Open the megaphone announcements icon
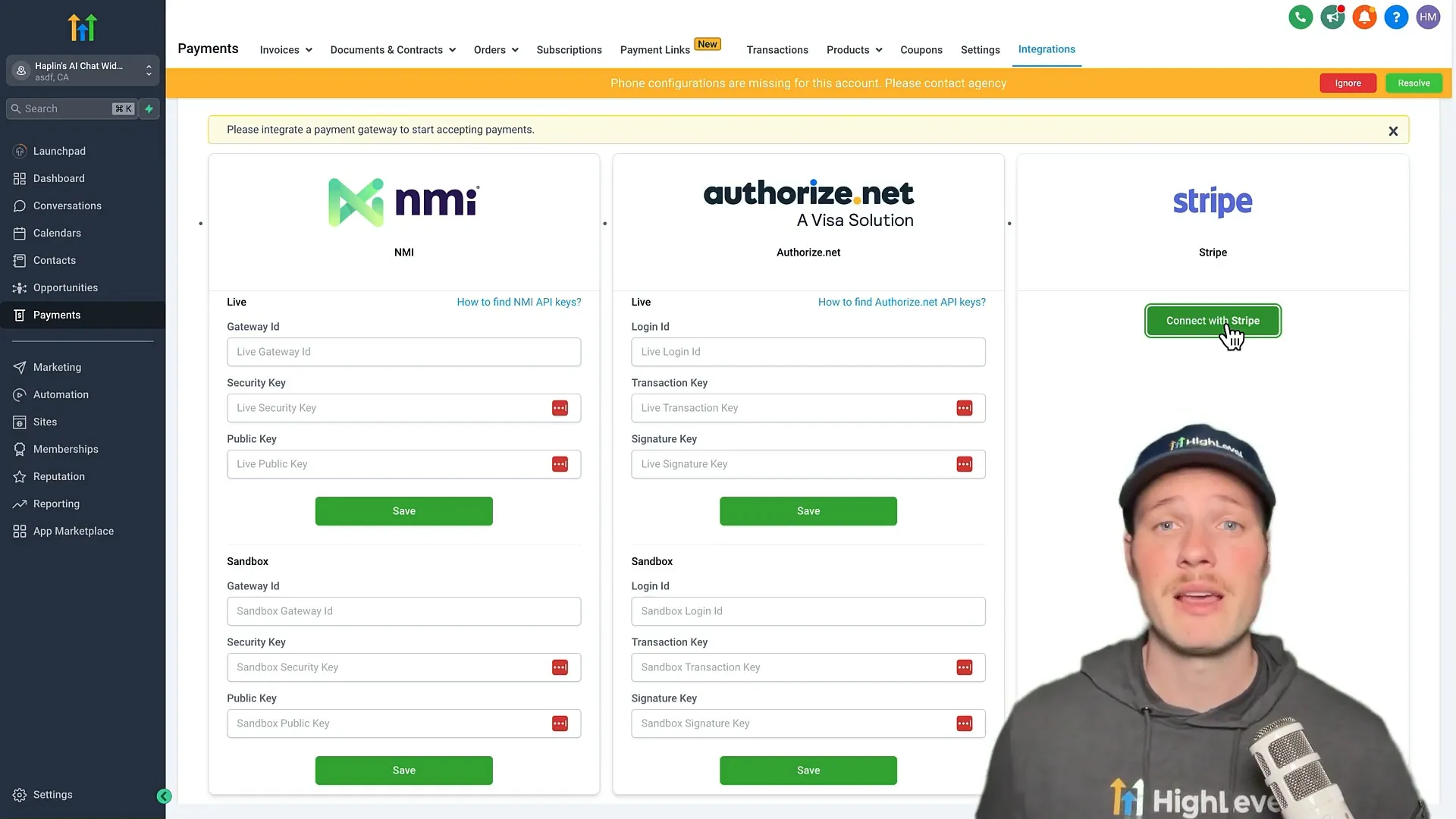This screenshot has height=819, width=1456. [x=1332, y=17]
